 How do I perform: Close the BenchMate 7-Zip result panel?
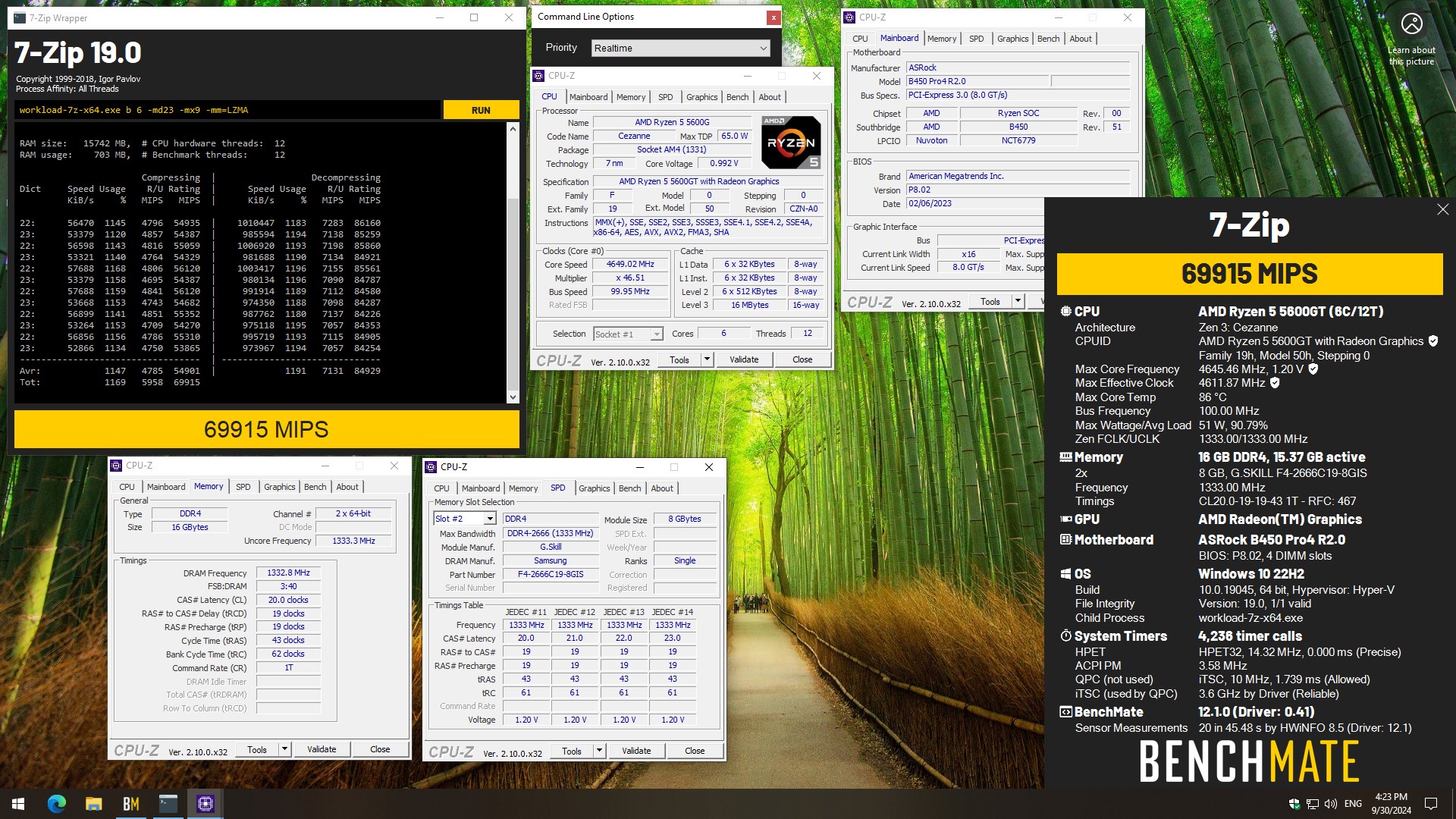(1442, 209)
